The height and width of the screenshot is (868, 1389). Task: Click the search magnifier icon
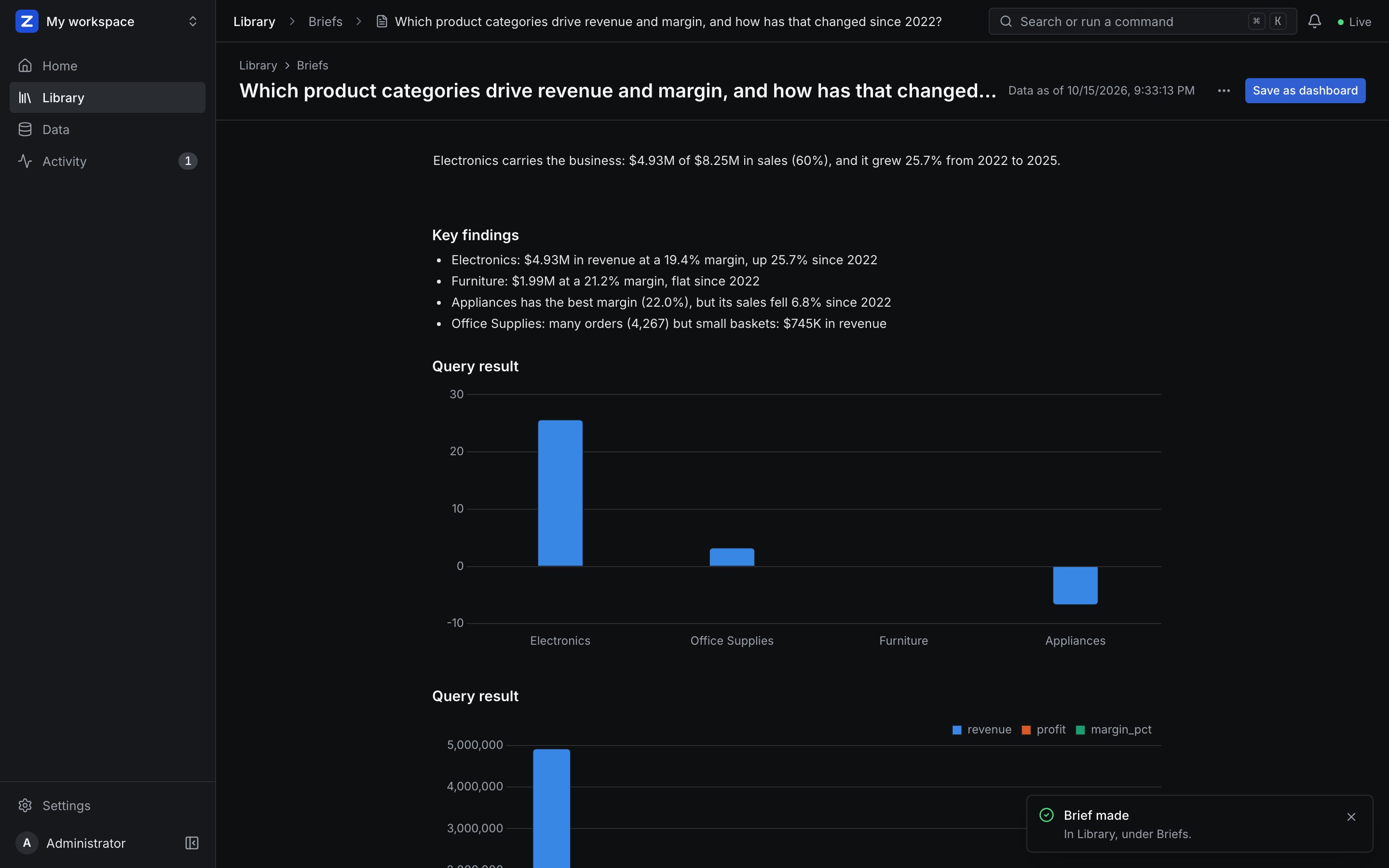[1006, 21]
